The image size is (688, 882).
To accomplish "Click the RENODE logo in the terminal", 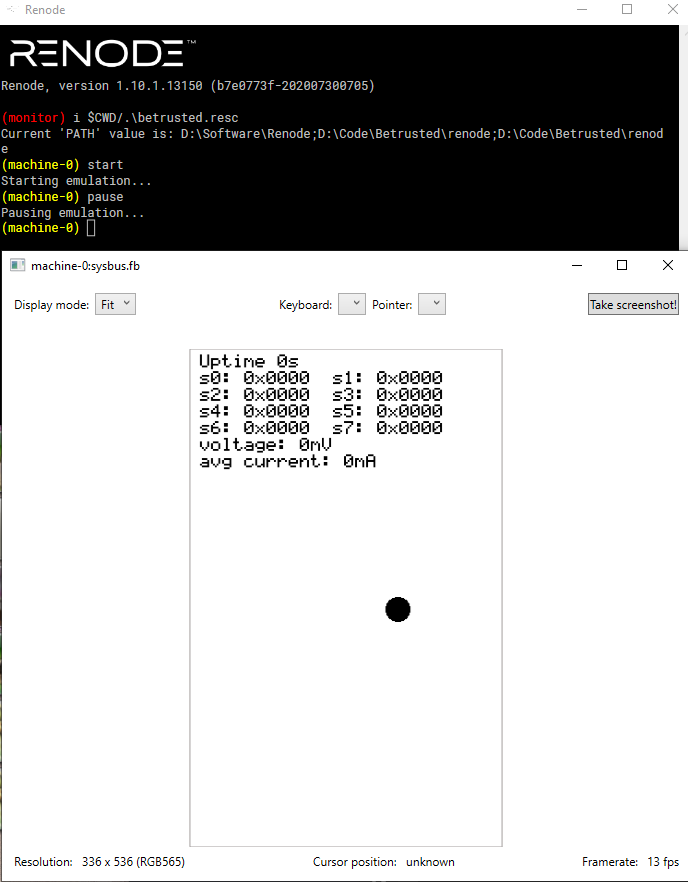I will tap(102, 53).
